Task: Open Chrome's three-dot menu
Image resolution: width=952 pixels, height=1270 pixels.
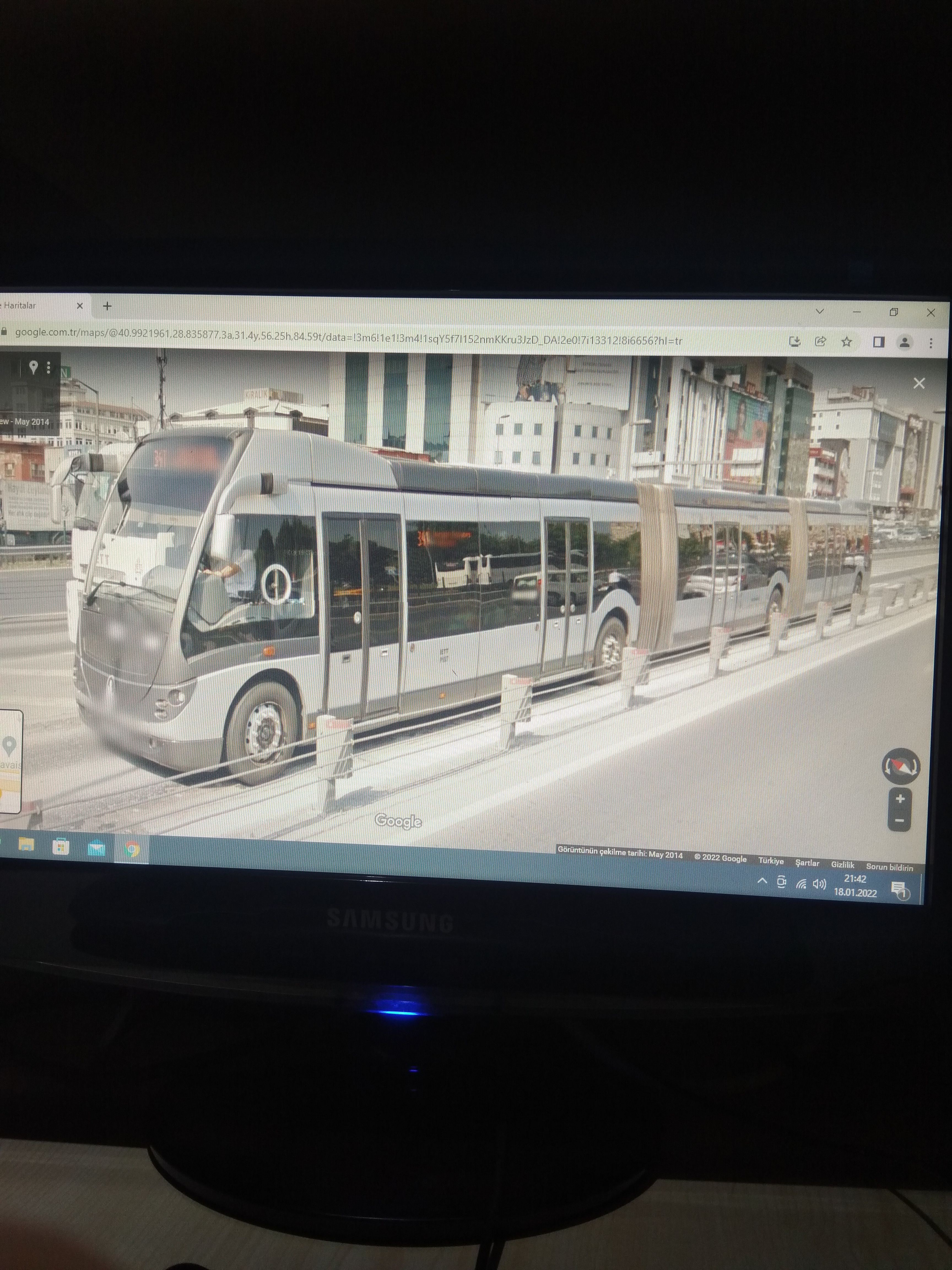Action: (931, 343)
